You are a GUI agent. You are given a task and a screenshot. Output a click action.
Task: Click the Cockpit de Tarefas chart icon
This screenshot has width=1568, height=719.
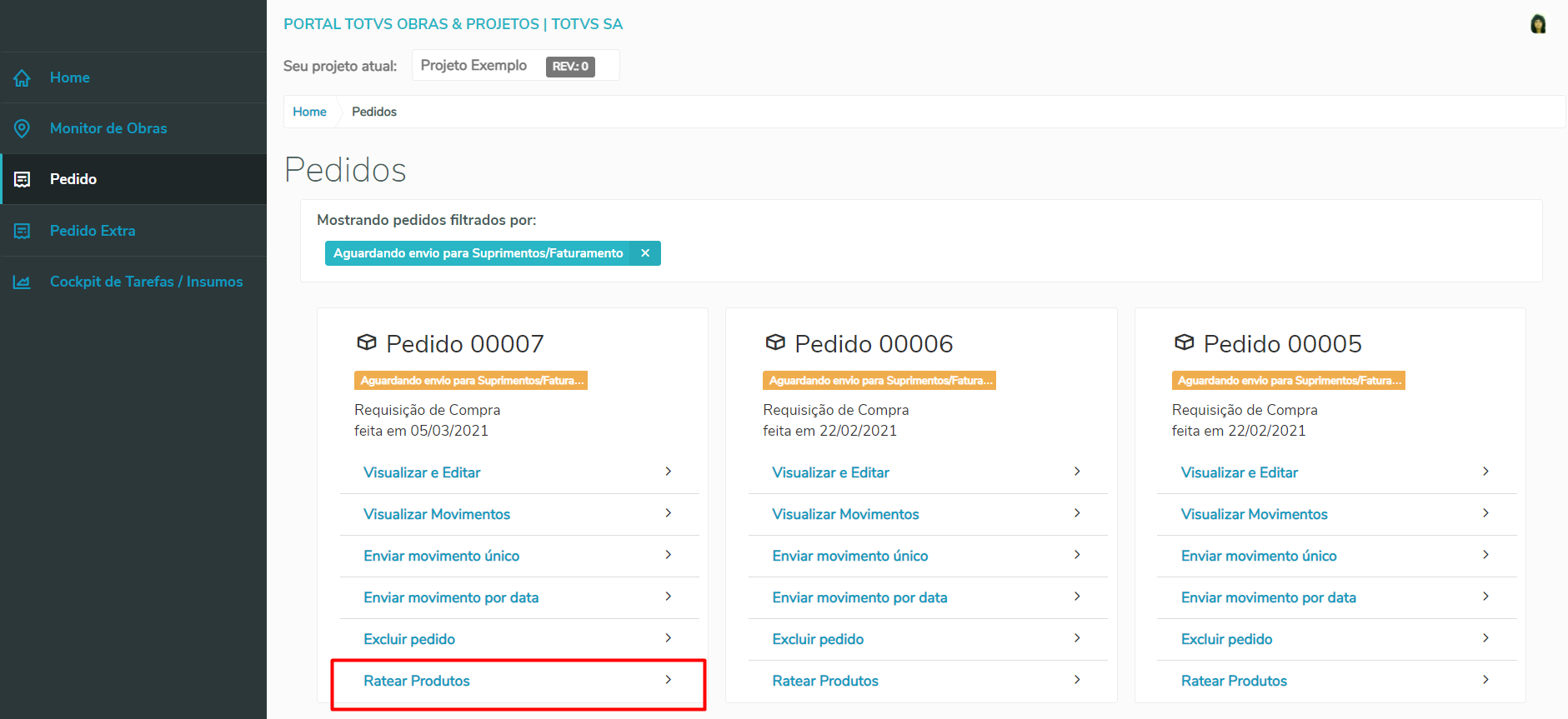23,282
